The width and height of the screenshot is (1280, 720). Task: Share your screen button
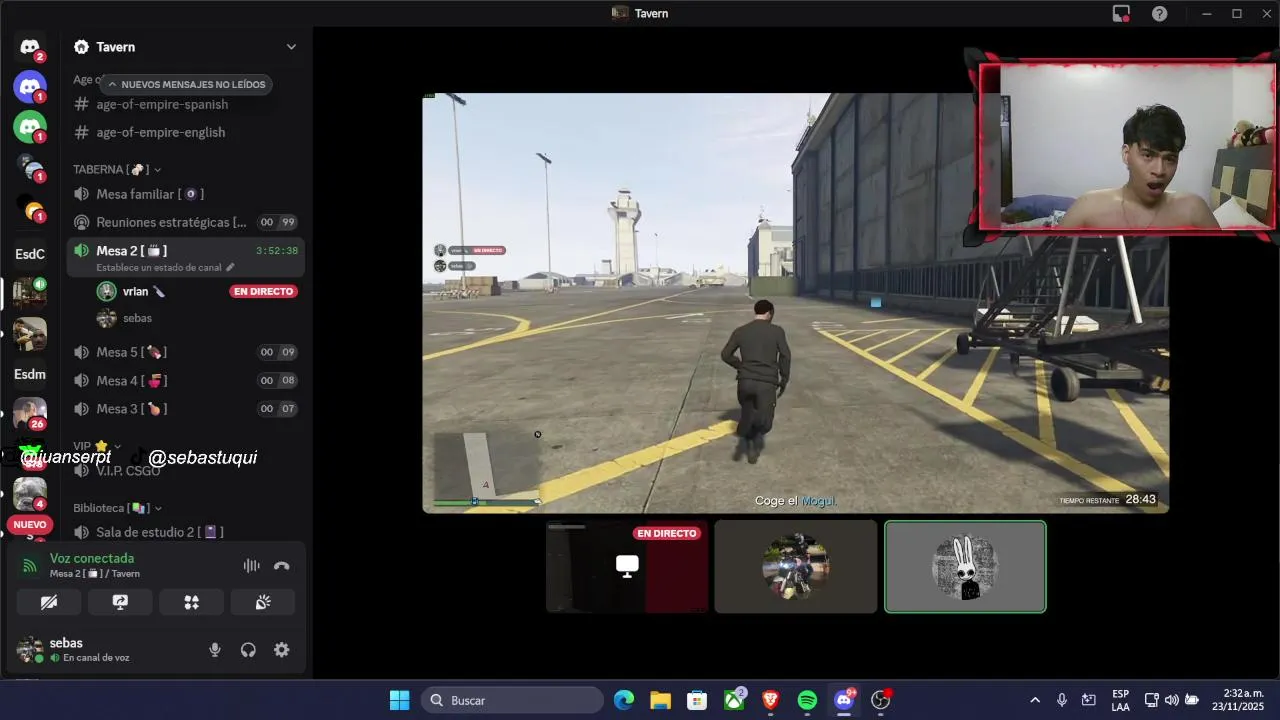(120, 602)
